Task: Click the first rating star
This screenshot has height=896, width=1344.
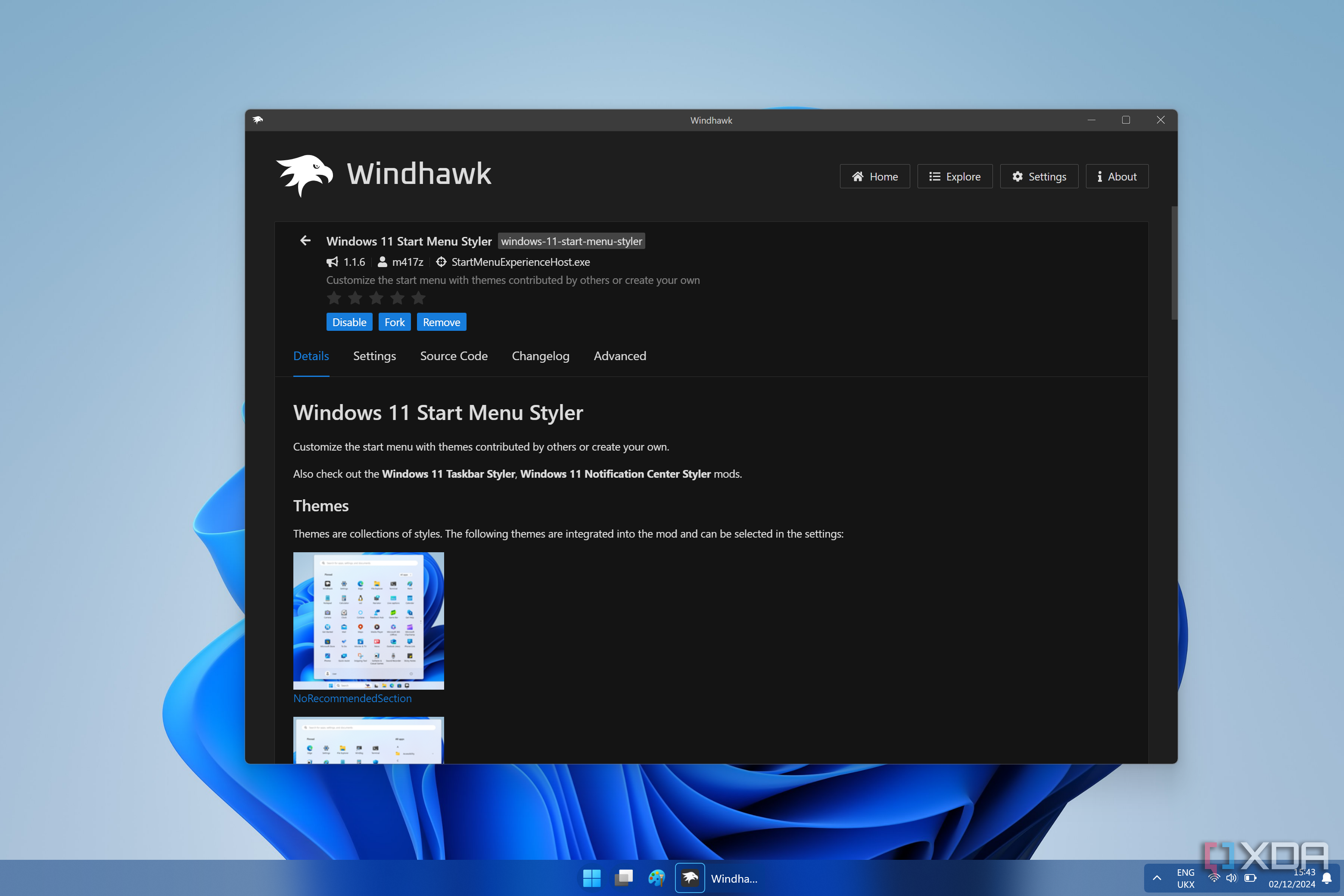Action: point(334,298)
